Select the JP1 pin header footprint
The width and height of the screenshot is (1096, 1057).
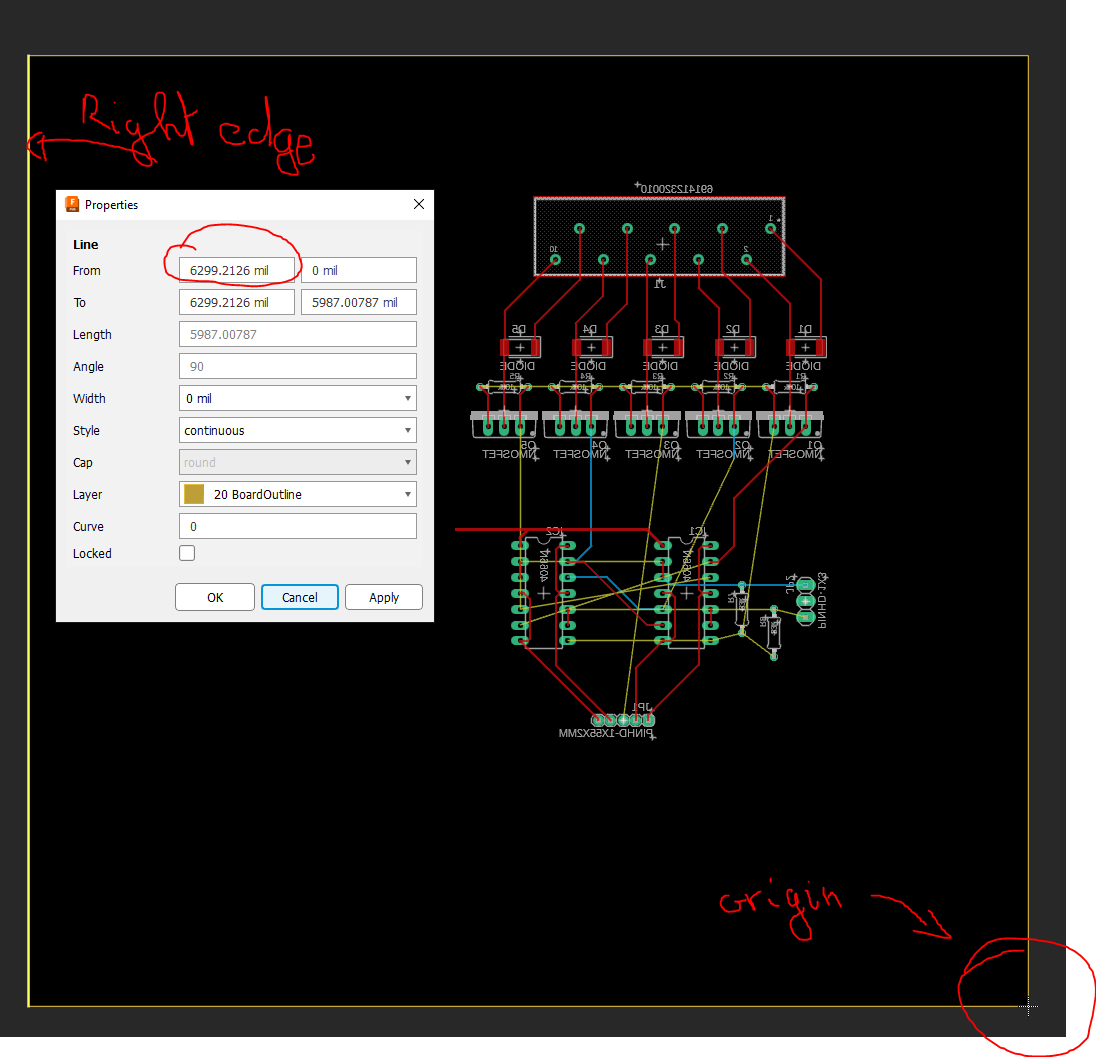tap(622, 719)
